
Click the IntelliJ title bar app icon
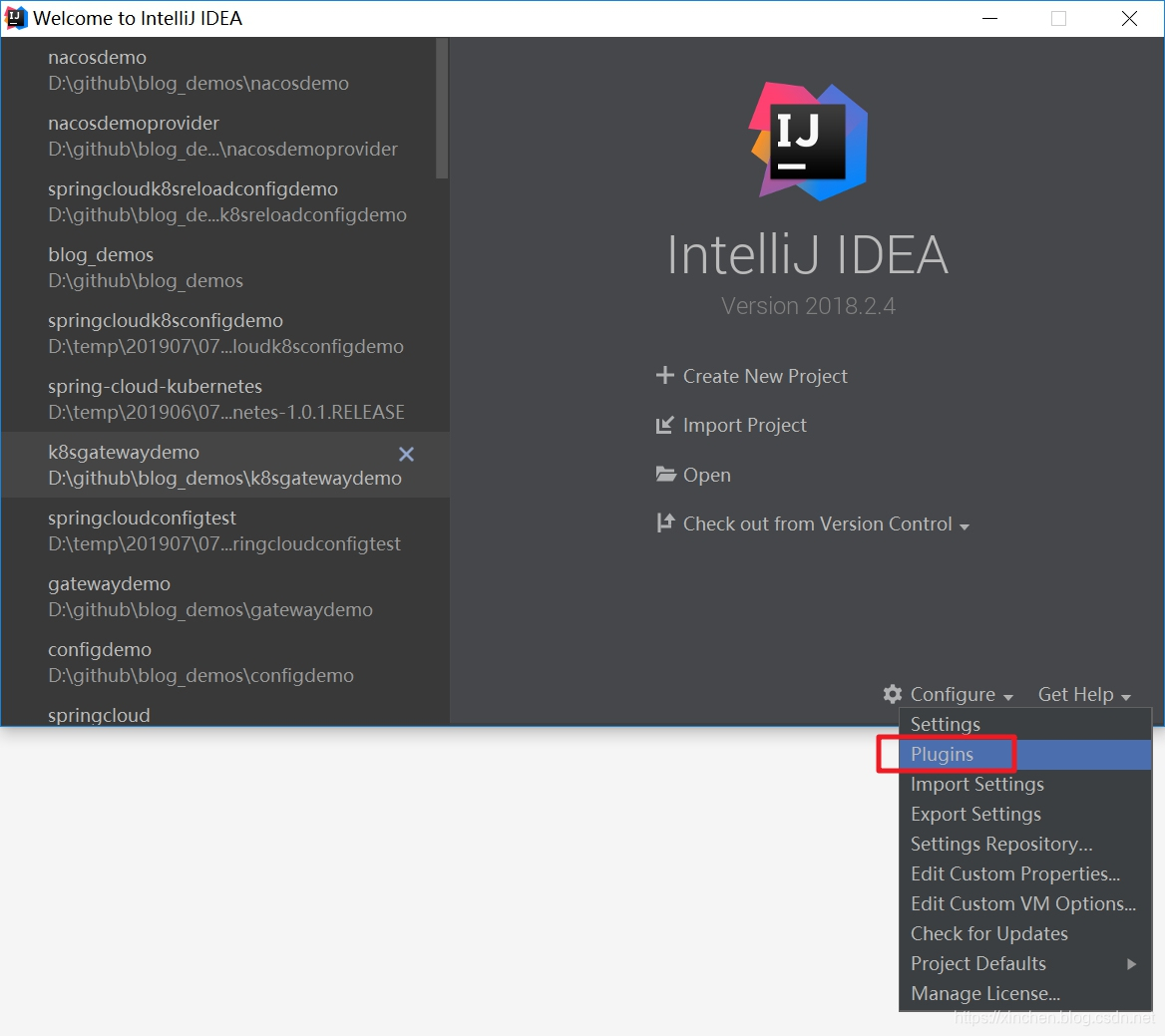point(16,18)
